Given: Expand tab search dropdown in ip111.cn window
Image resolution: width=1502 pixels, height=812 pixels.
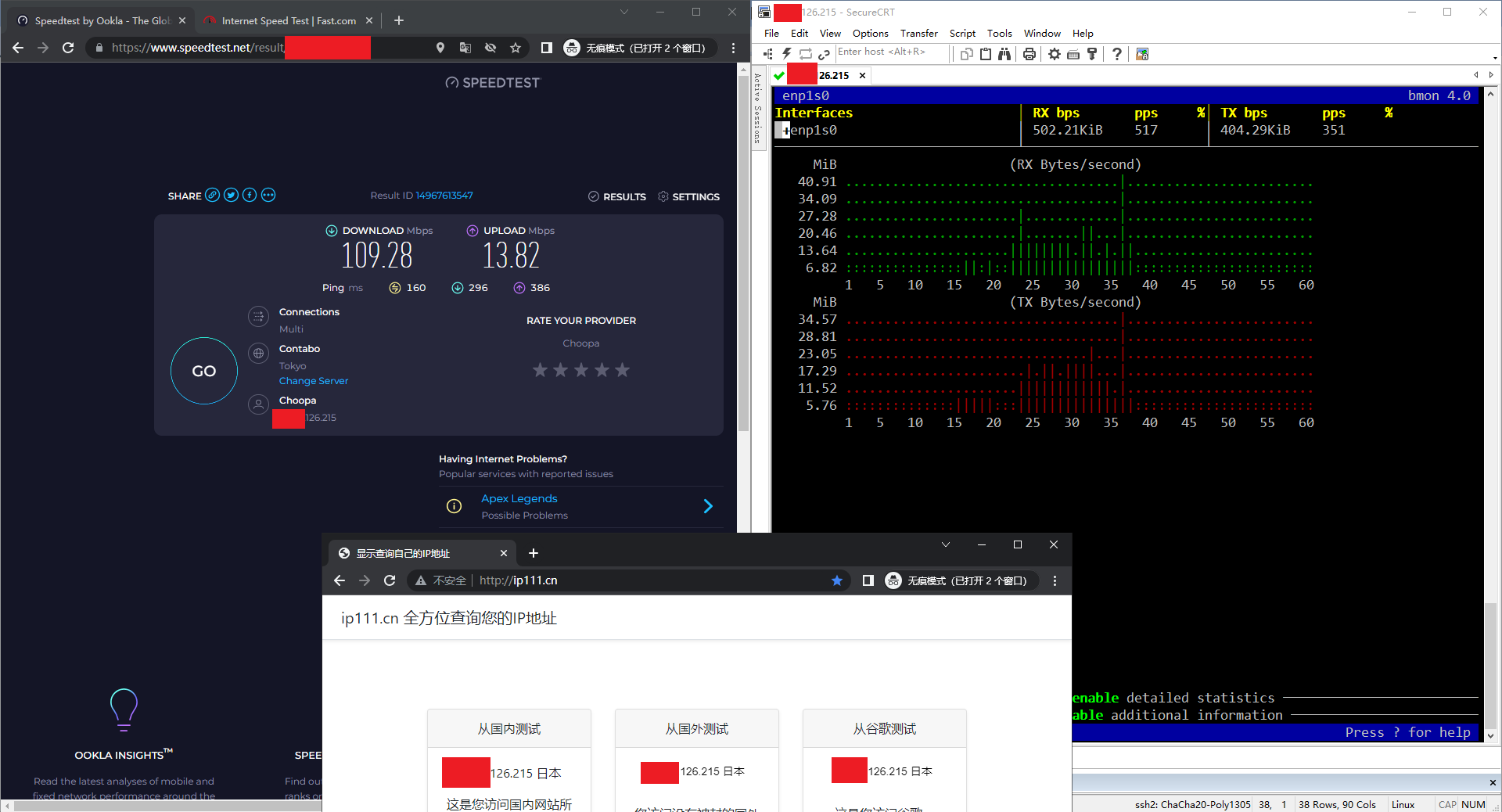Looking at the screenshot, I should point(946,544).
